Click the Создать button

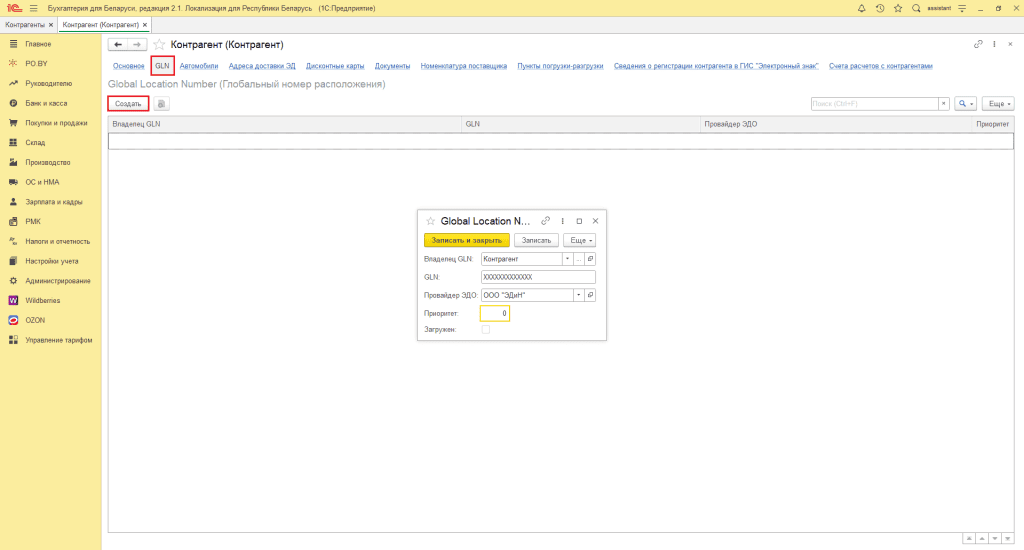[128, 103]
